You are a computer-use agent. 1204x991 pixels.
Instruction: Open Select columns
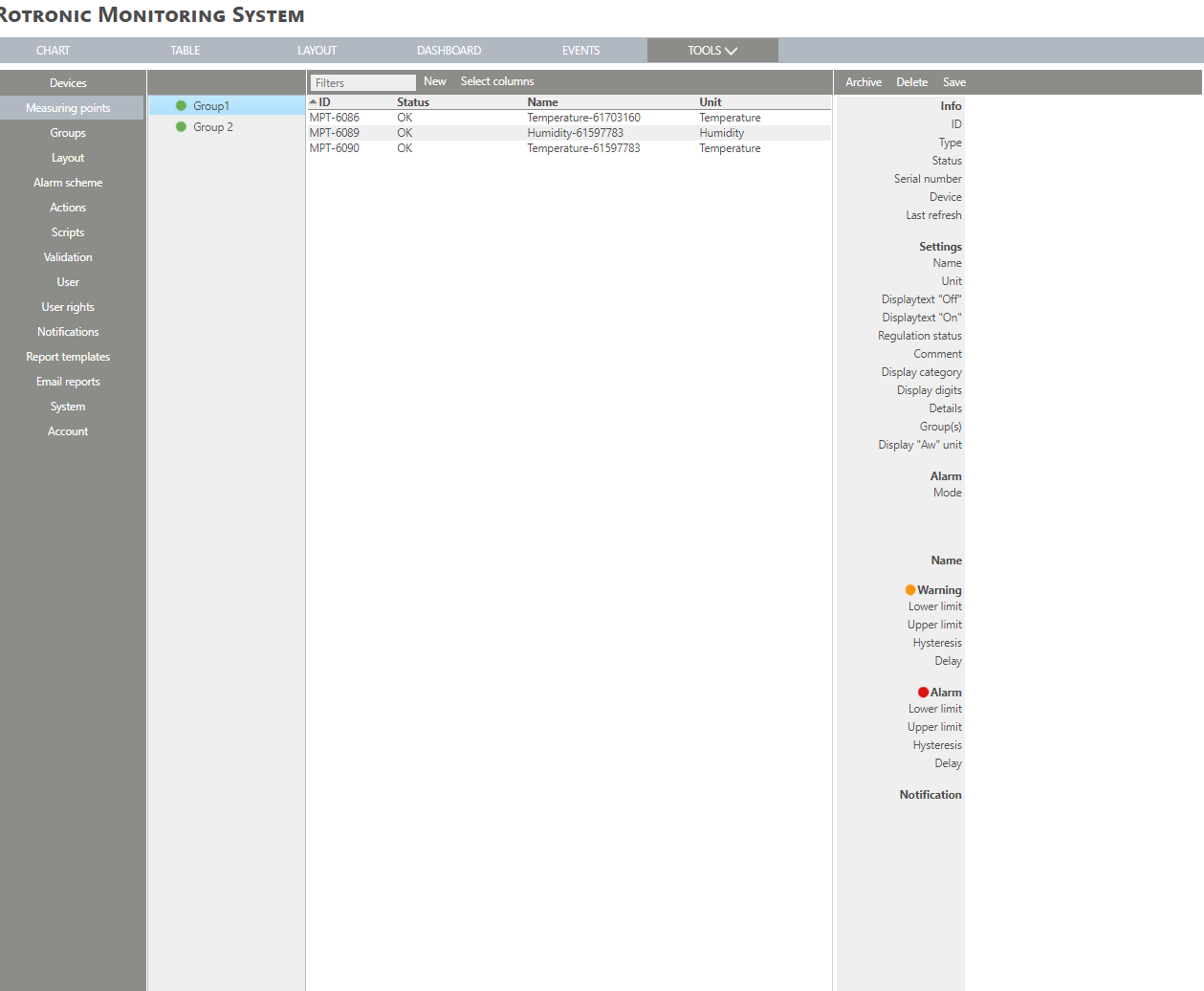pos(497,81)
